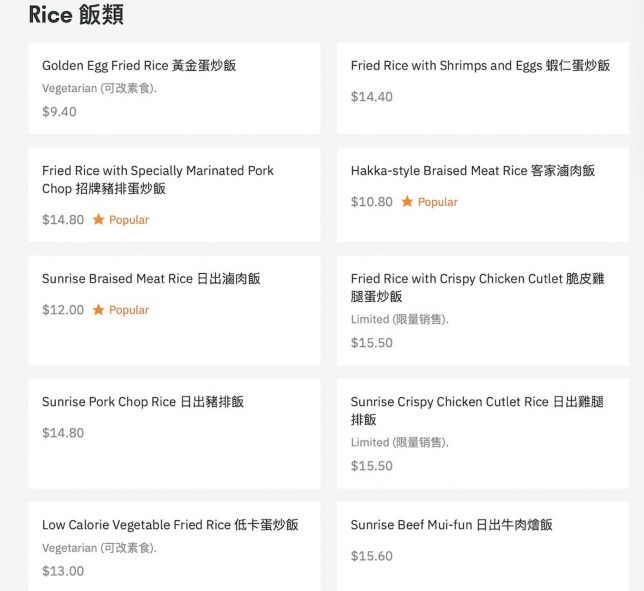Click the Popular star on Hakka-style Braised Meat Rice
Viewport: 644px width, 591px height.
point(407,202)
